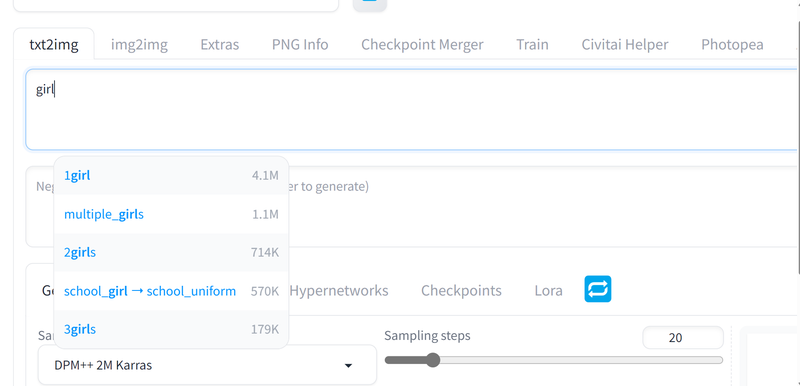The image size is (800, 386).
Task: Pick the 2girls autocomplete entry
Action: 171,252
